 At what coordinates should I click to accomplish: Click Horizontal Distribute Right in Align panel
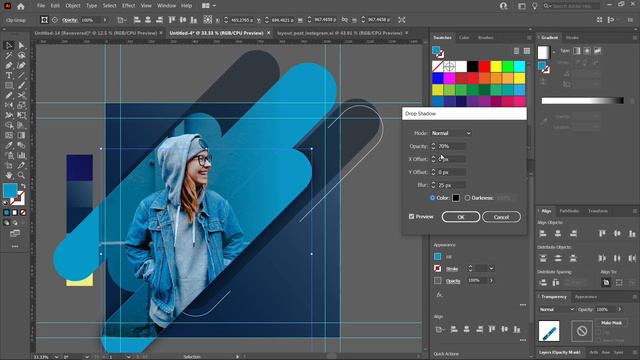click(632, 258)
